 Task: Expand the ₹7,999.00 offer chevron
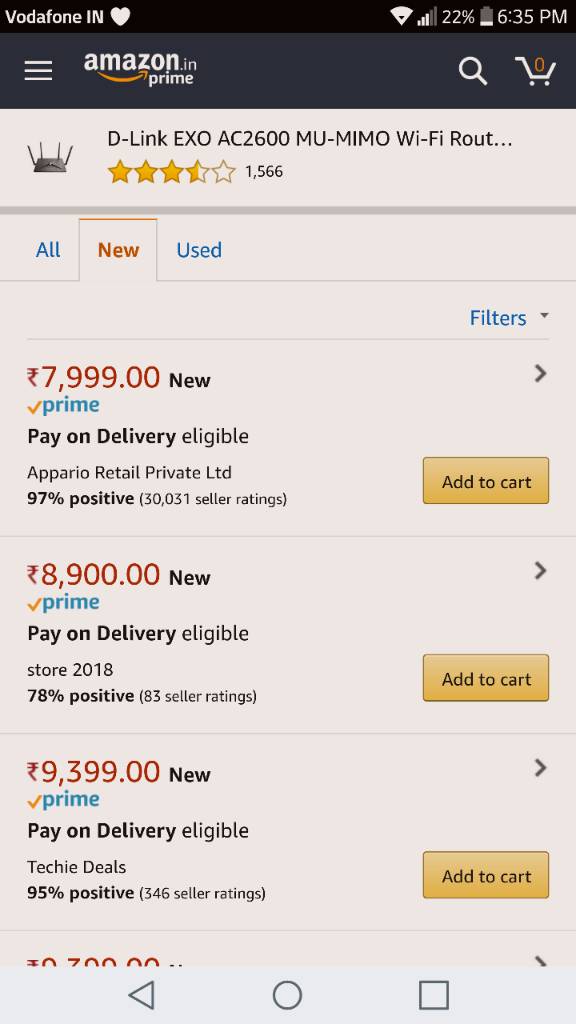point(540,374)
